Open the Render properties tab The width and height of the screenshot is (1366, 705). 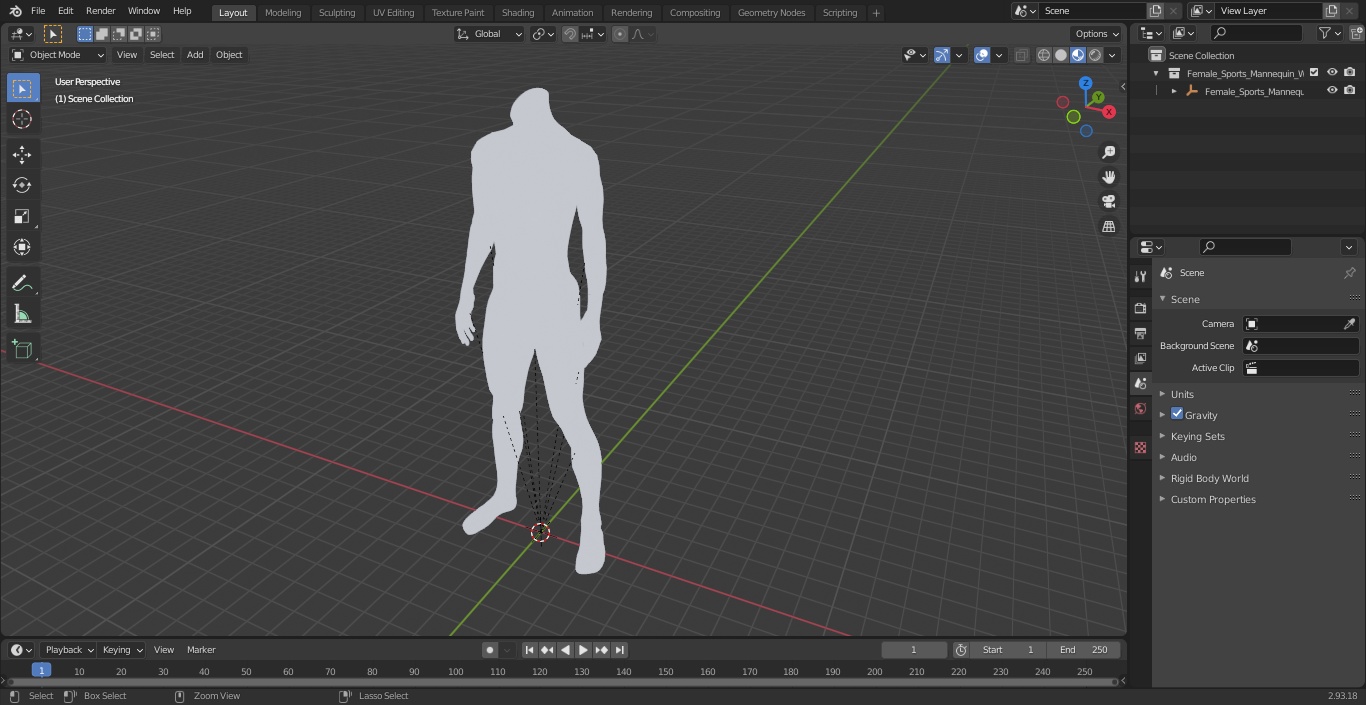click(1140, 308)
